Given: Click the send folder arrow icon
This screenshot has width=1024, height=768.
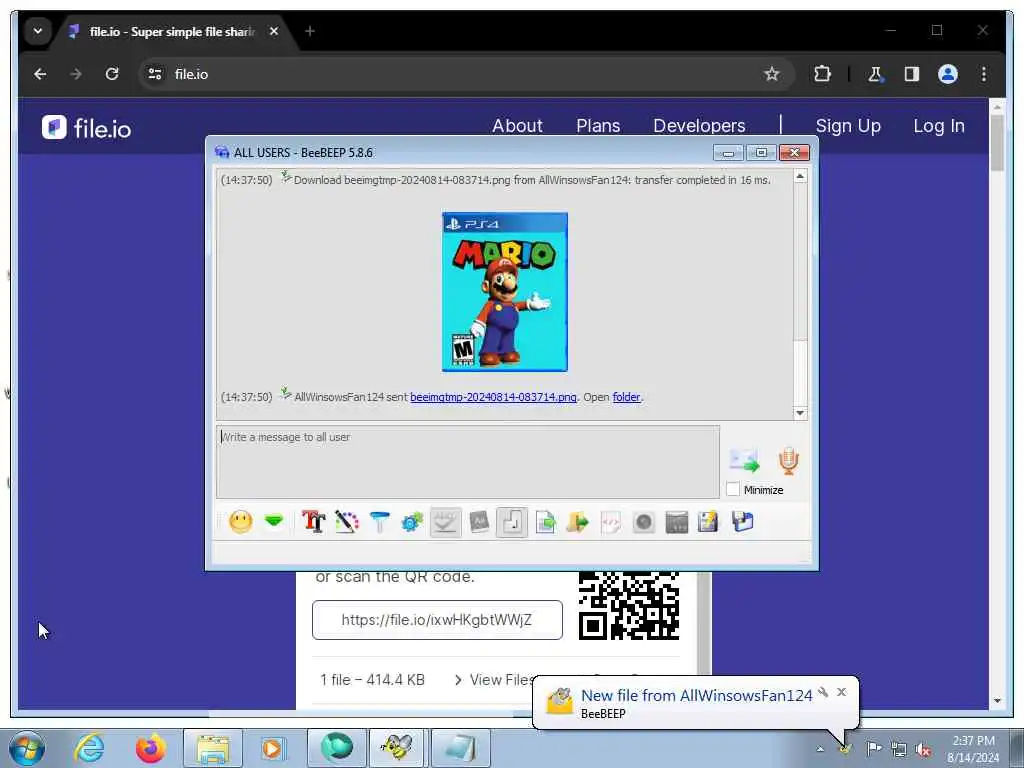Looking at the screenshot, I should [577, 522].
